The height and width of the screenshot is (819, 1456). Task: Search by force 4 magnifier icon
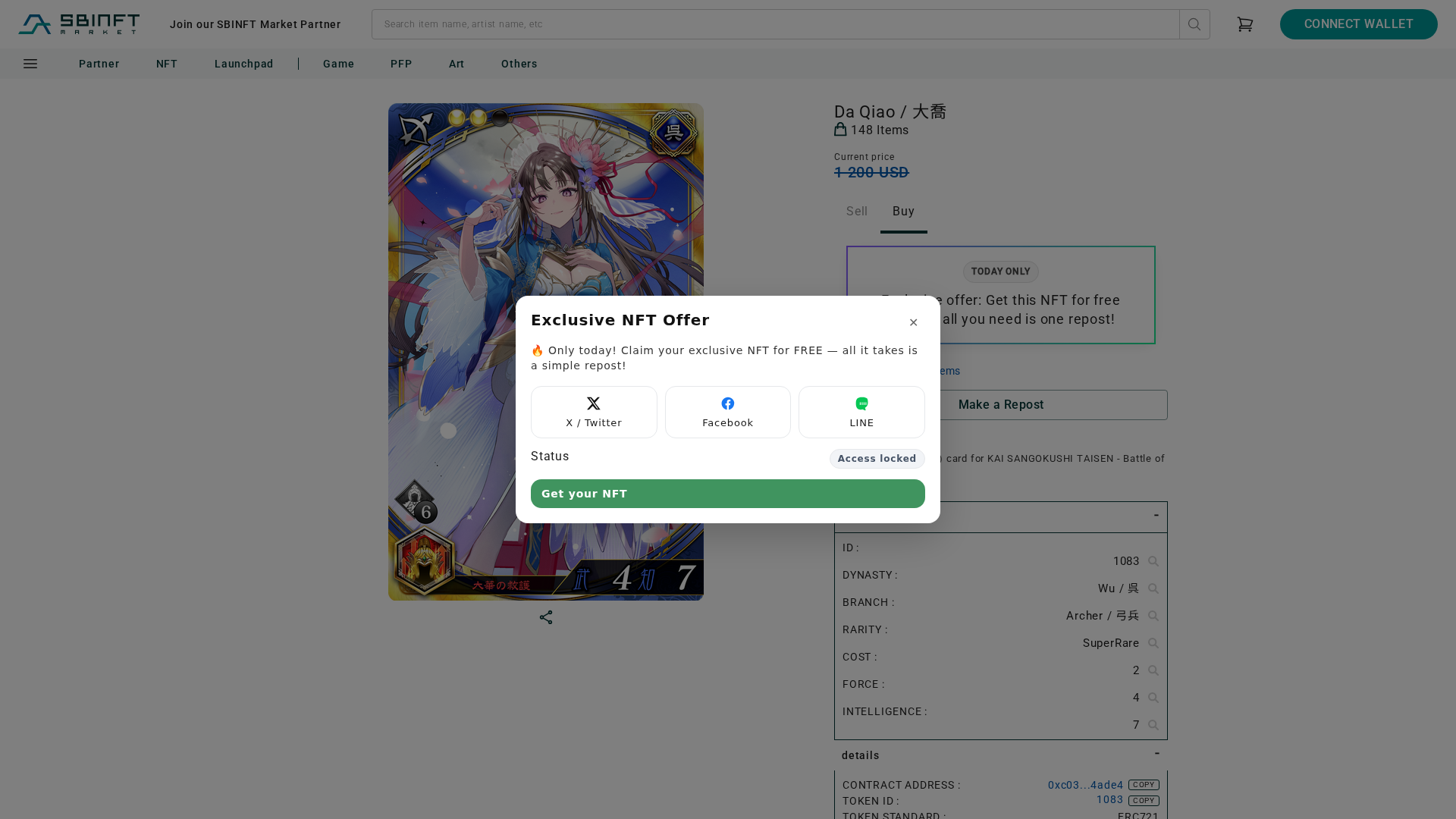(1153, 698)
